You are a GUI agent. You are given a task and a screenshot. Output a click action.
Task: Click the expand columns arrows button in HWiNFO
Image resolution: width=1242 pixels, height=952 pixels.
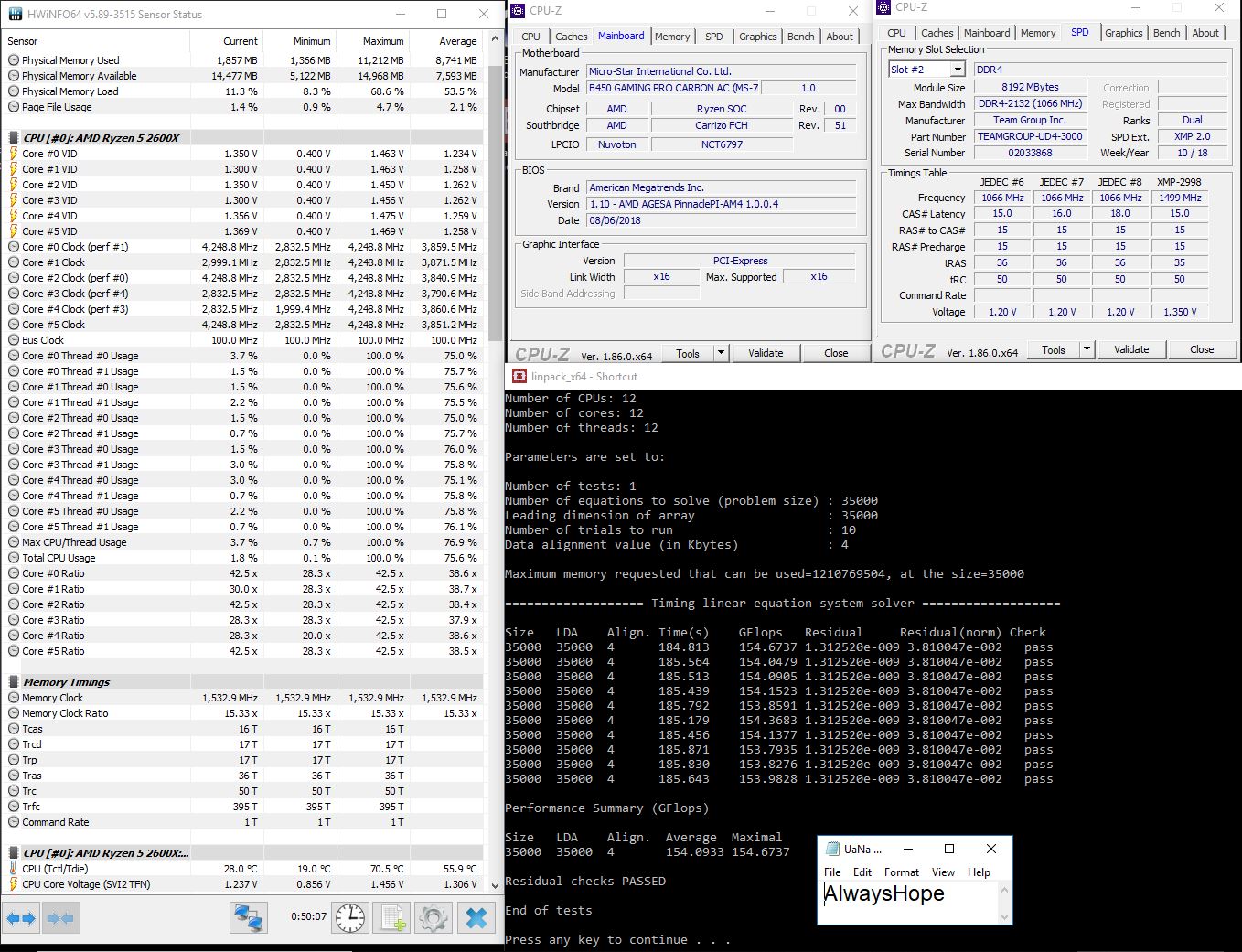[x=22, y=917]
